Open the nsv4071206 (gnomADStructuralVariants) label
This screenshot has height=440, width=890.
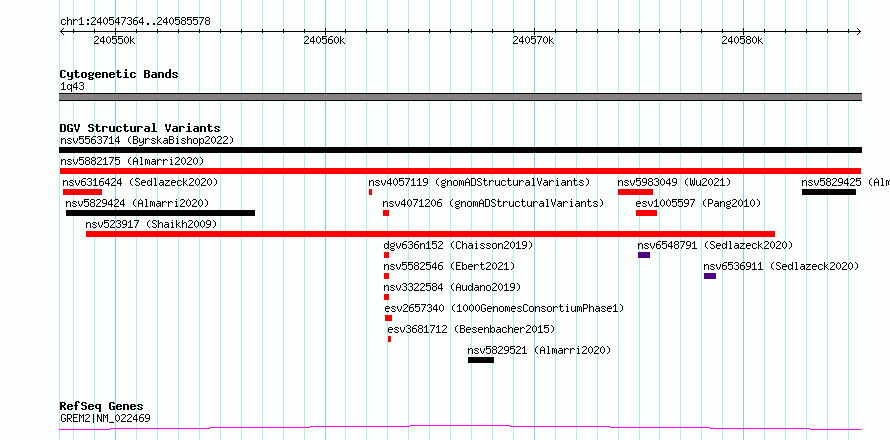pos(493,203)
